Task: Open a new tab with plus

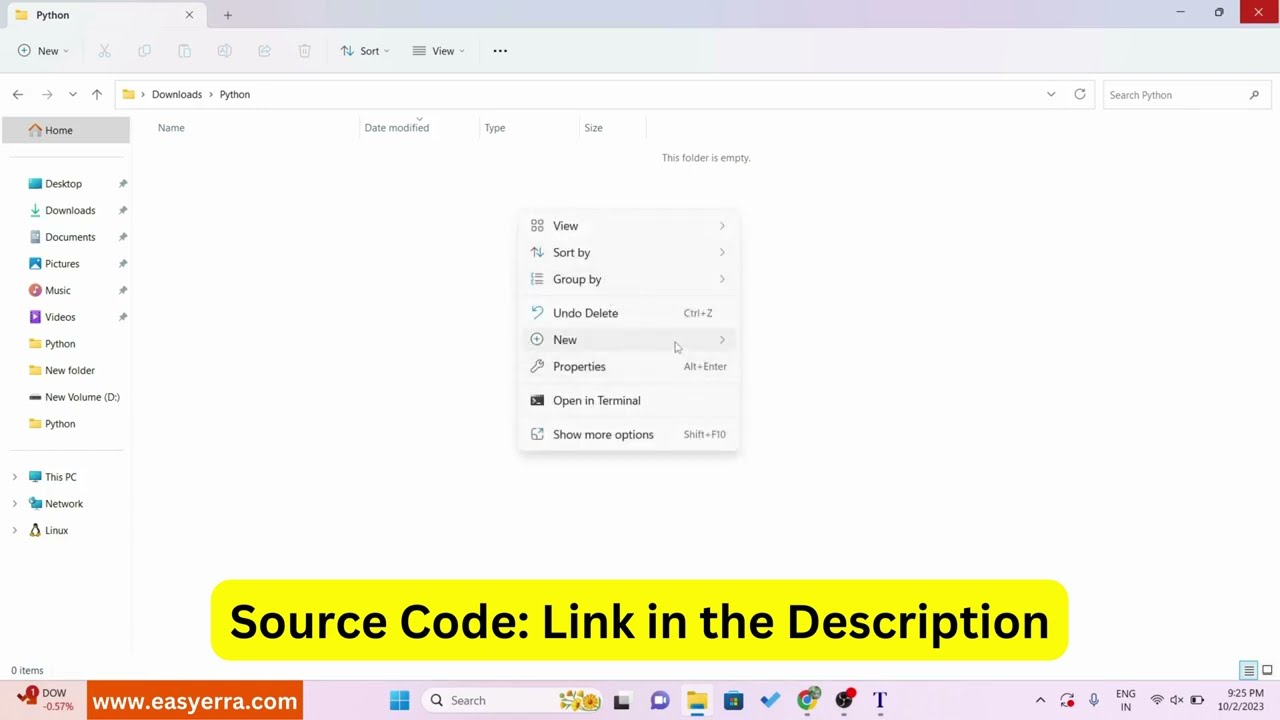Action: tap(228, 15)
